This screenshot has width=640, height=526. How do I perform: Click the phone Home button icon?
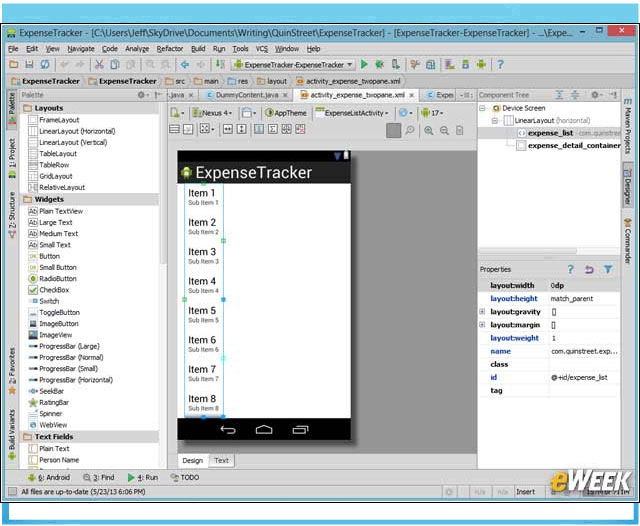264,429
